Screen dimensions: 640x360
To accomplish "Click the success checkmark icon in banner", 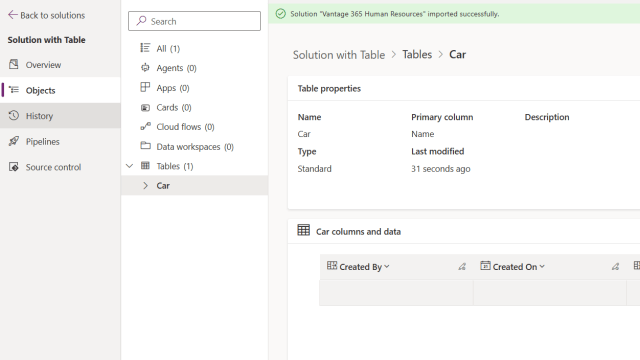I will click(x=280, y=14).
